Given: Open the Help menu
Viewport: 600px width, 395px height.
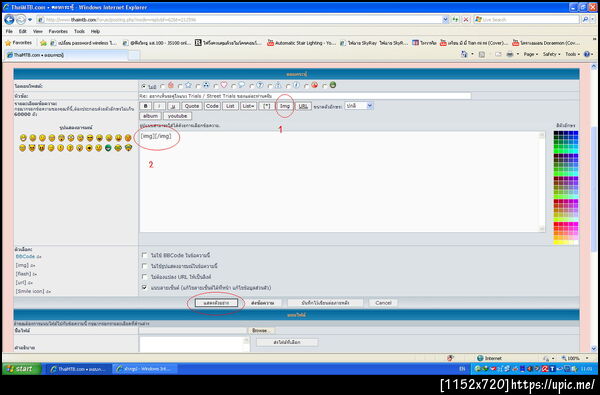Looking at the screenshot, I should point(95,31).
